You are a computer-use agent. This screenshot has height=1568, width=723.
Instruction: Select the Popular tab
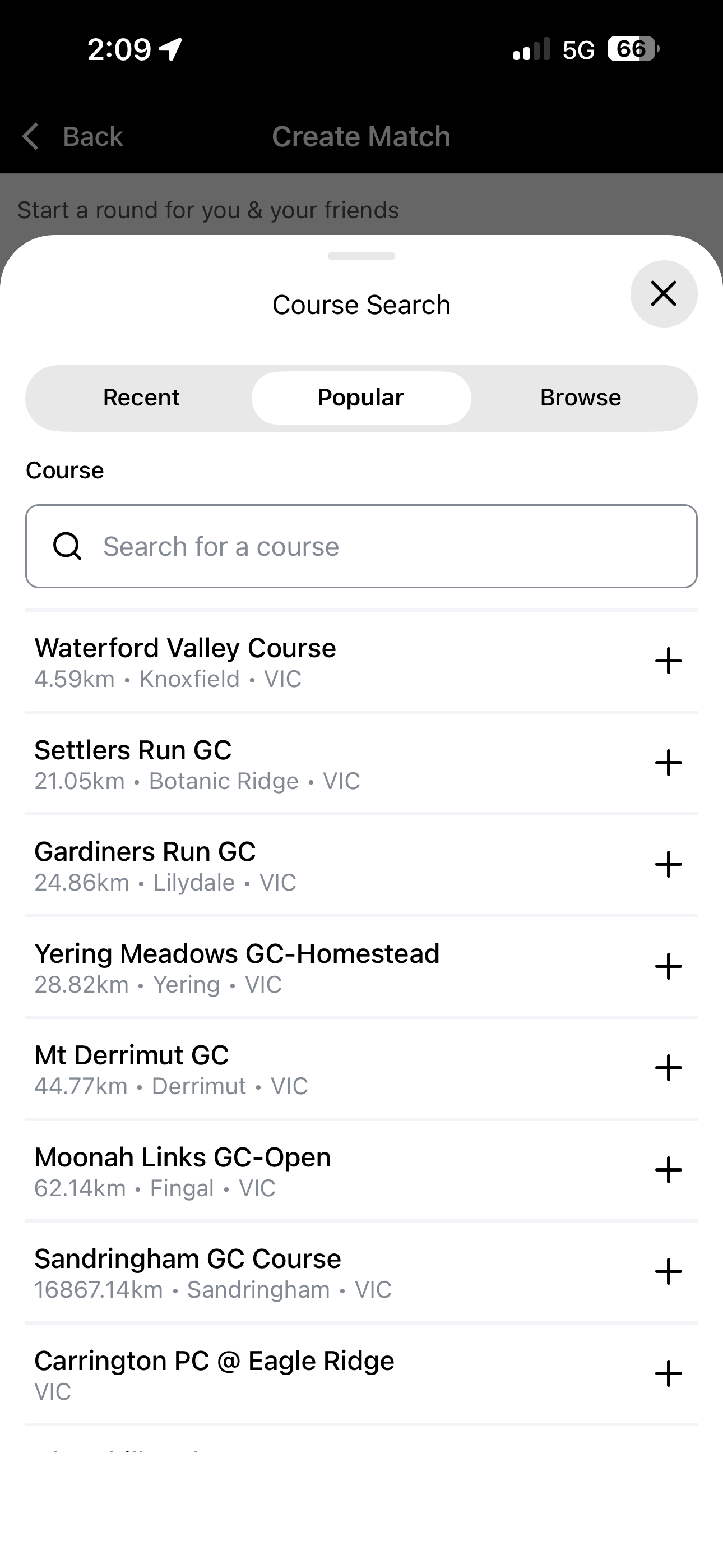click(x=361, y=398)
